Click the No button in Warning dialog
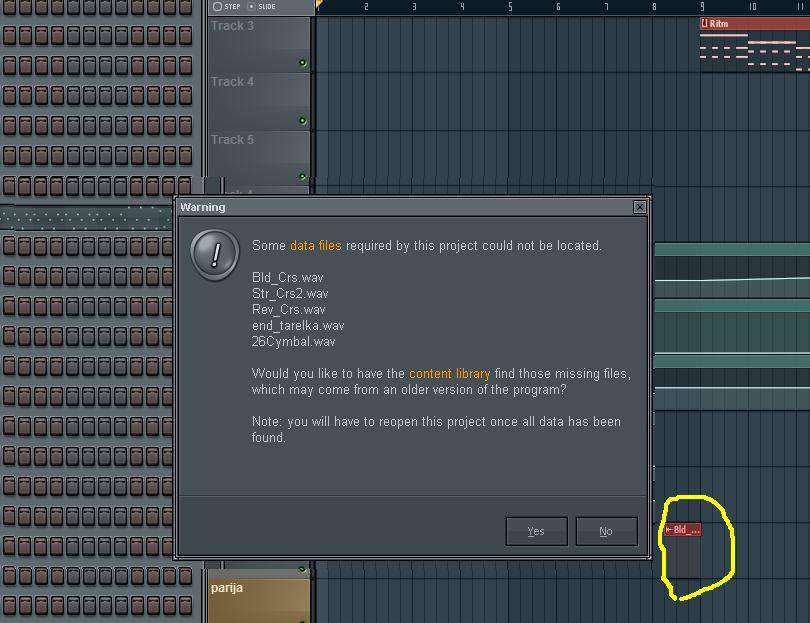810x623 pixels. (x=606, y=531)
